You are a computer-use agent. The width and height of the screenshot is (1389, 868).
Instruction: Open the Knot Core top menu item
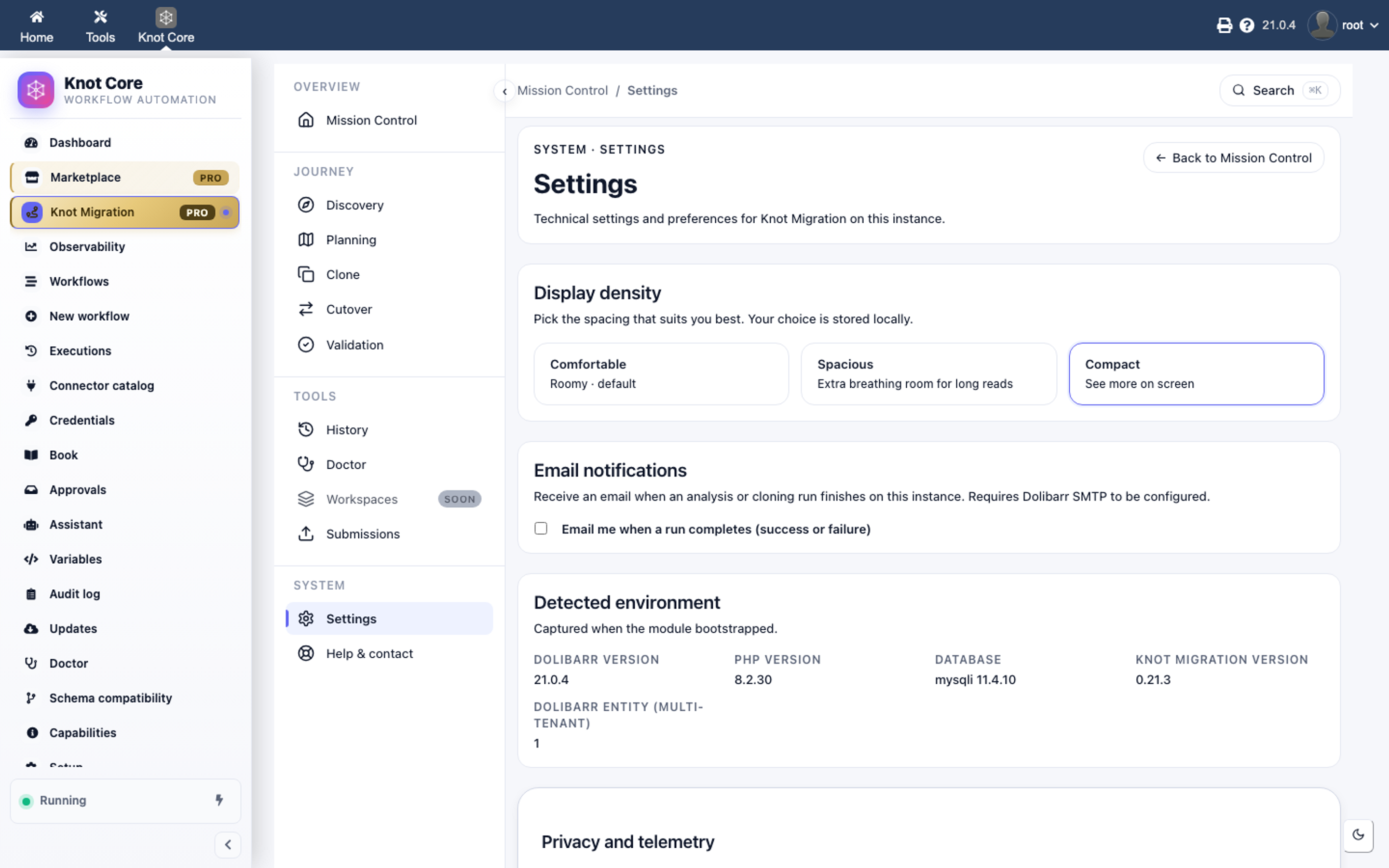(x=166, y=27)
